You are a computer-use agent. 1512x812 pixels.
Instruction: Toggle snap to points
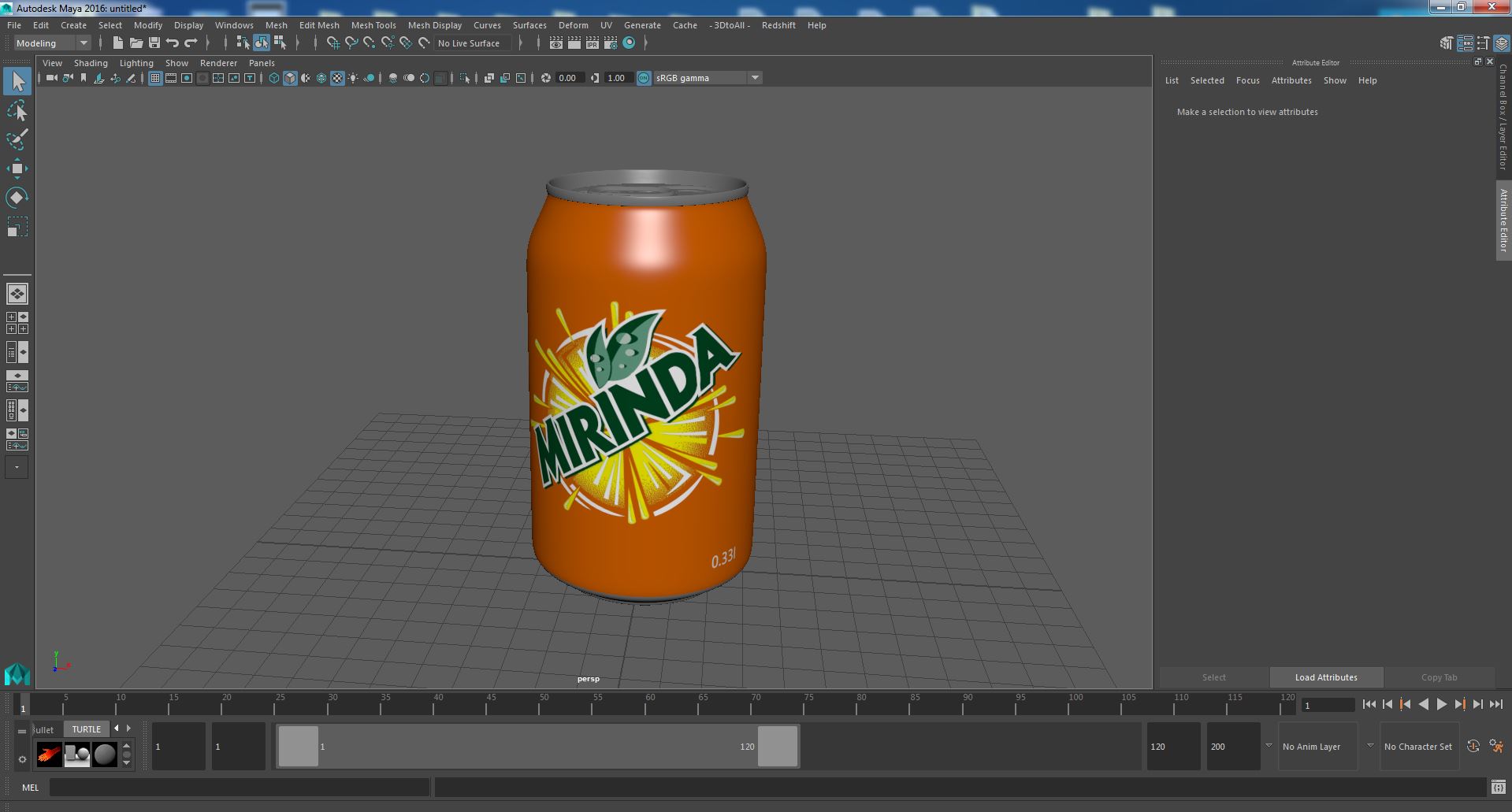coord(370,43)
